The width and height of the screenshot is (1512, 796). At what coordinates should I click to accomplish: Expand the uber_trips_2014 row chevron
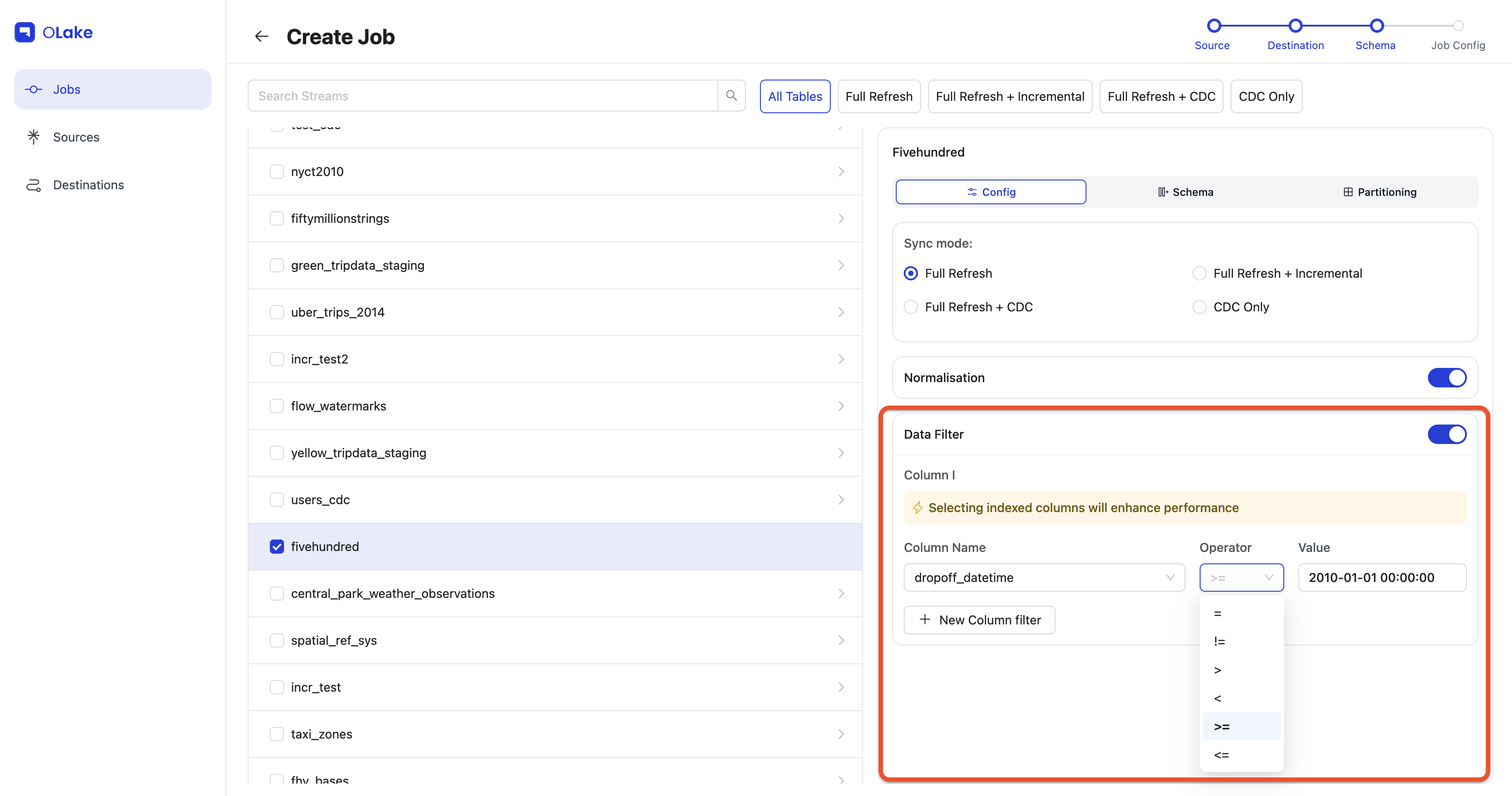tap(841, 312)
